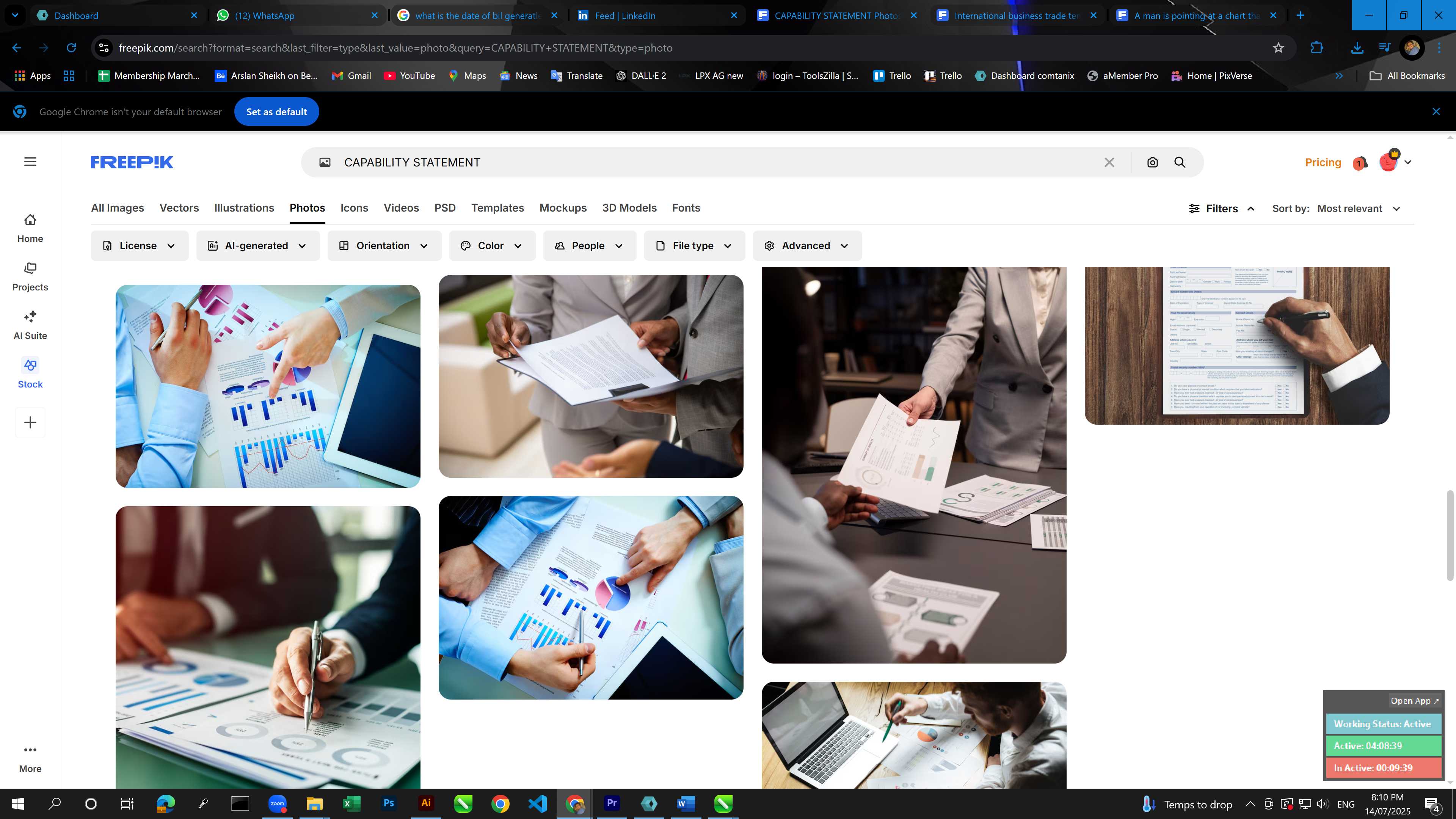The height and width of the screenshot is (819, 1456).
Task: Open the YouTube bookmark
Action: tap(410, 76)
